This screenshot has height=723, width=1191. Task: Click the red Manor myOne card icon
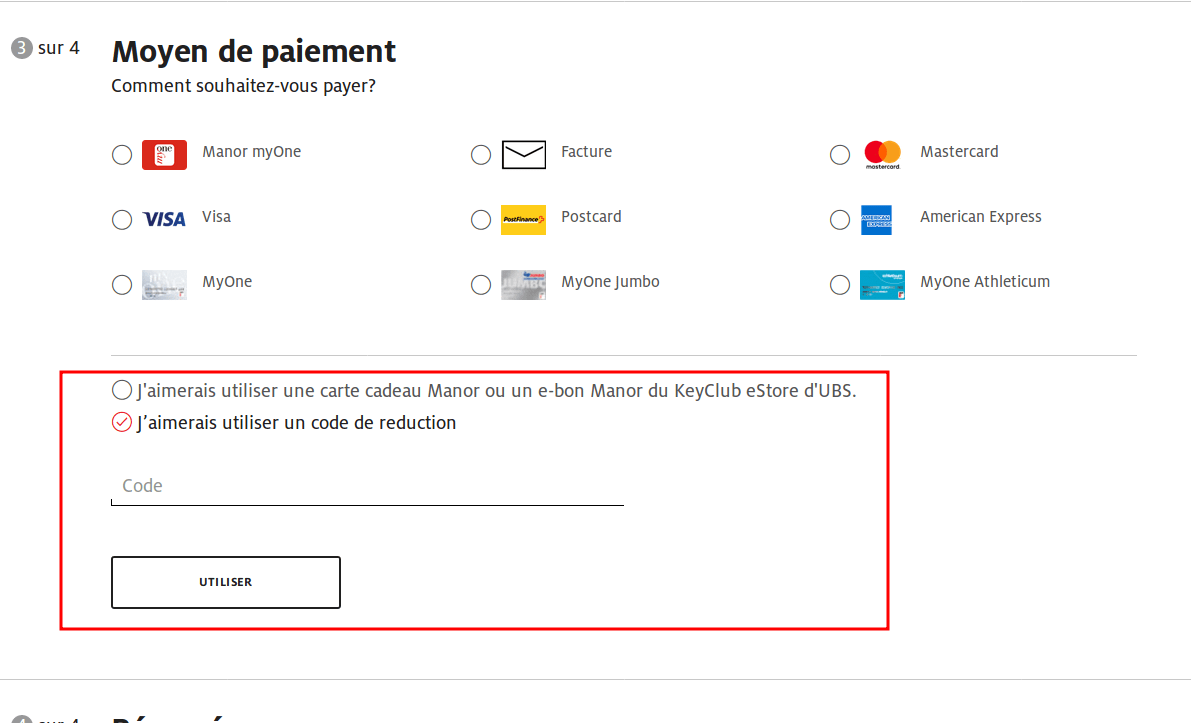pos(164,155)
